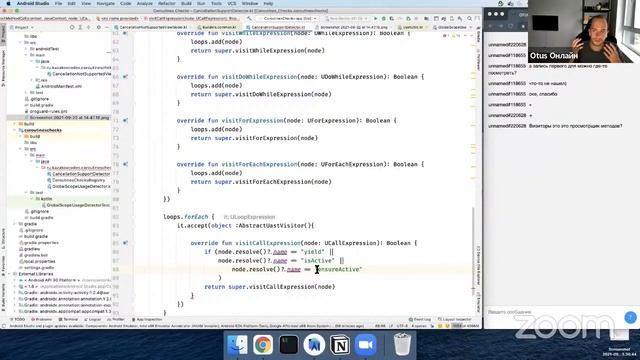Image resolution: width=640 pixels, height=360 pixels.
Task: Click the blue send button in chat
Action: 630,317
